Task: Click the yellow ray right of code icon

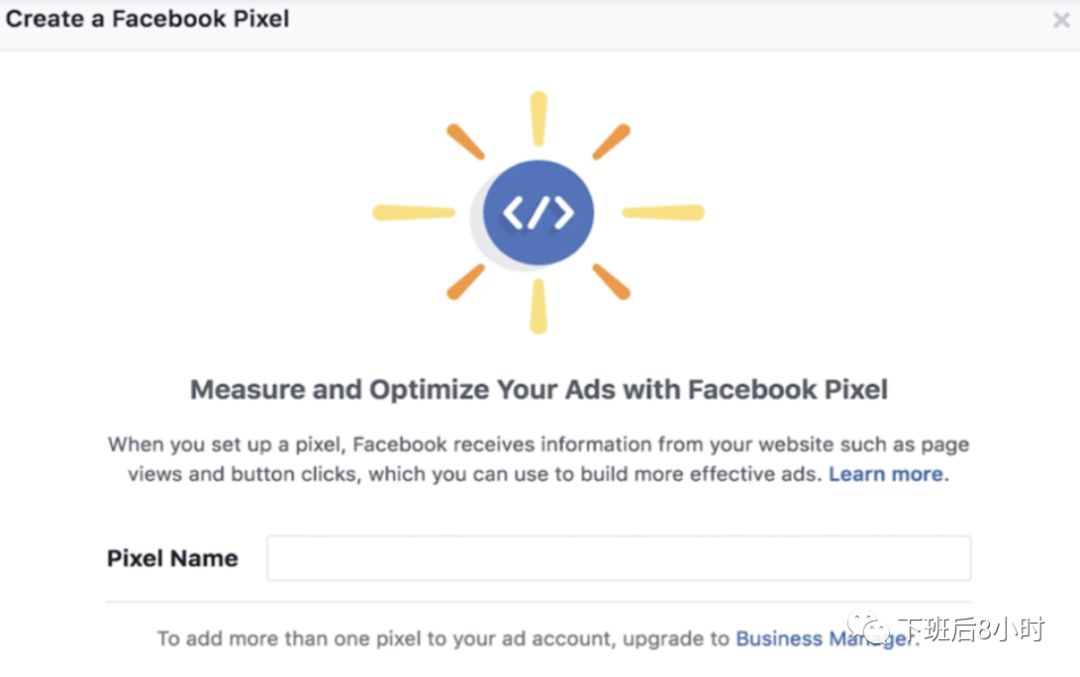Action: point(663,212)
